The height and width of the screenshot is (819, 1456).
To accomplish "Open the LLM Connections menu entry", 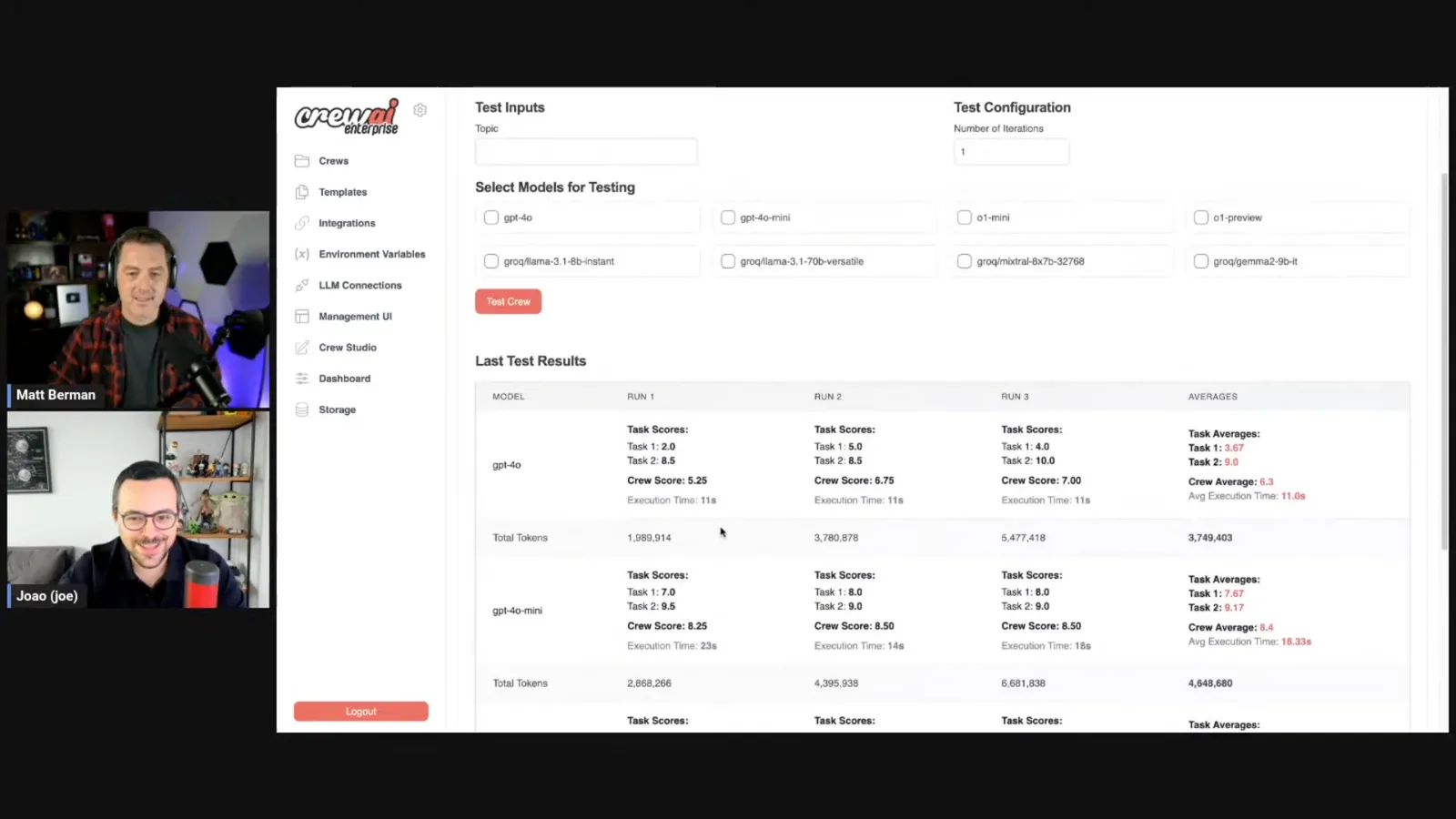I will point(360,285).
